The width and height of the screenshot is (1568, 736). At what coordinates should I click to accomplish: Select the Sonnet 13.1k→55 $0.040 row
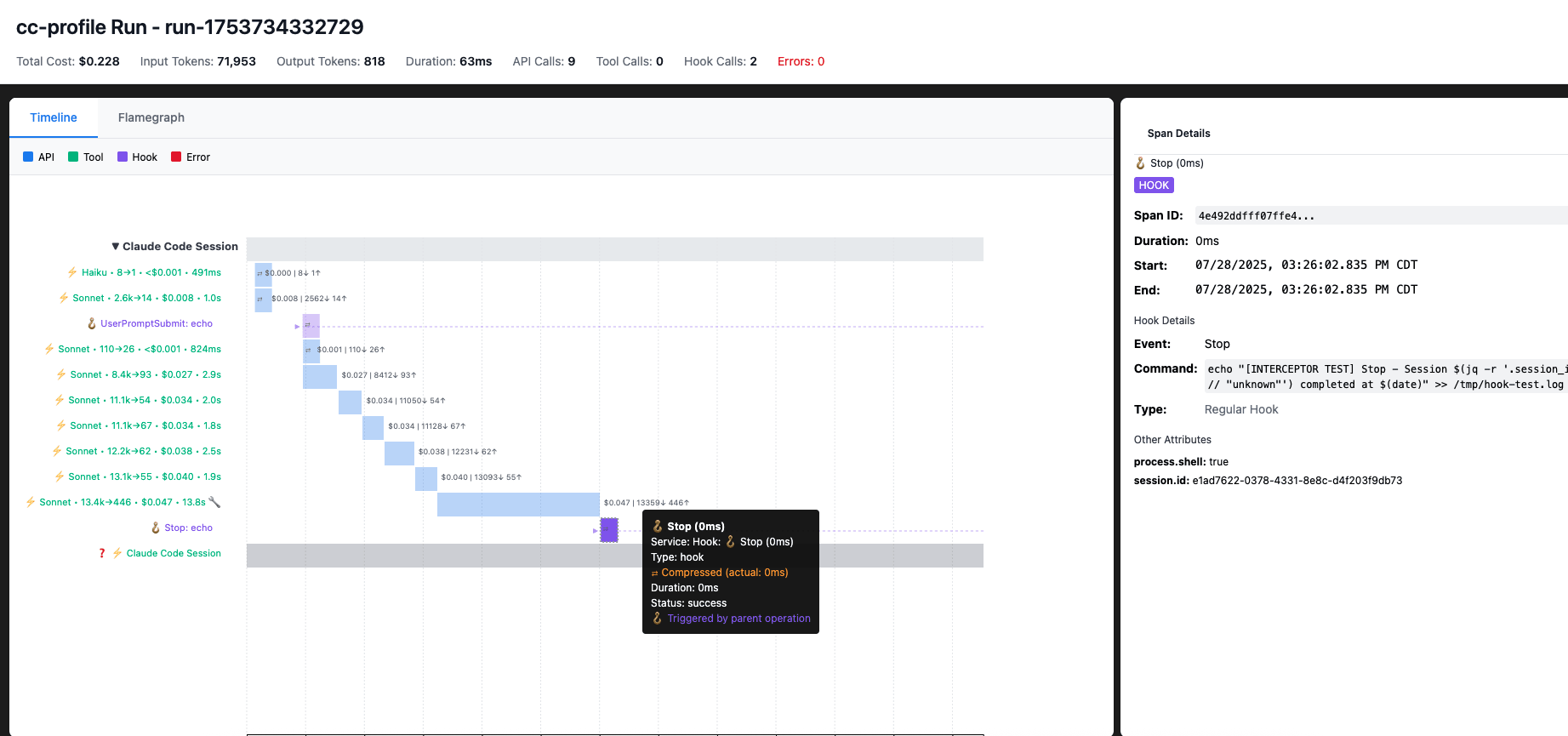pos(145,476)
